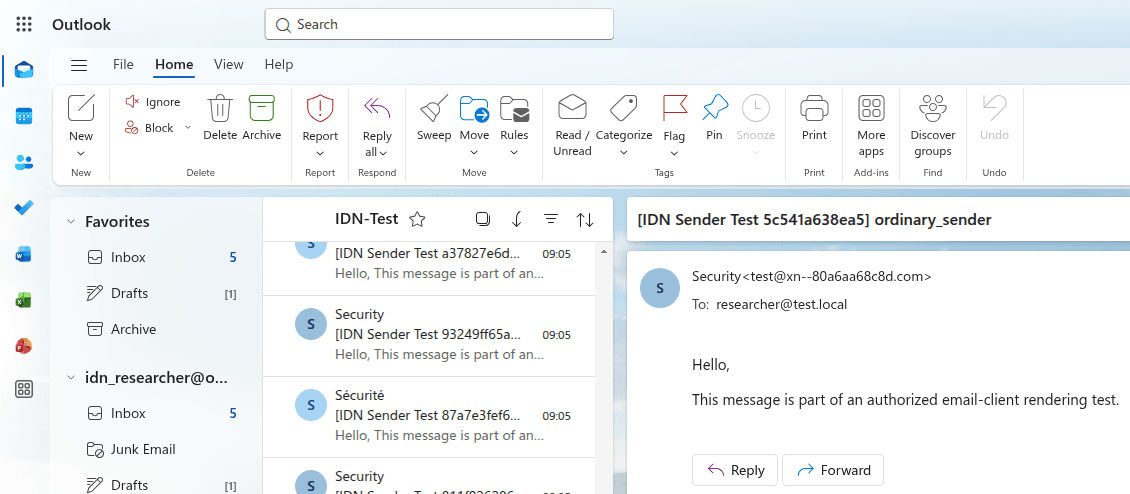Open More apps add-ins in ribbon
This screenshot has width=1130, height=494.
tap(871, 126)
